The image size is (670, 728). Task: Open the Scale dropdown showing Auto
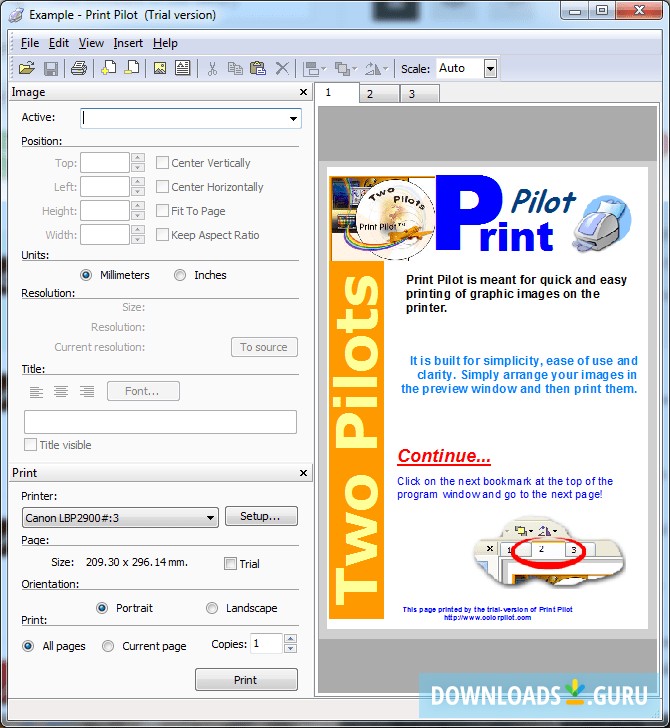pyautogui.click(x=490, y=69)
